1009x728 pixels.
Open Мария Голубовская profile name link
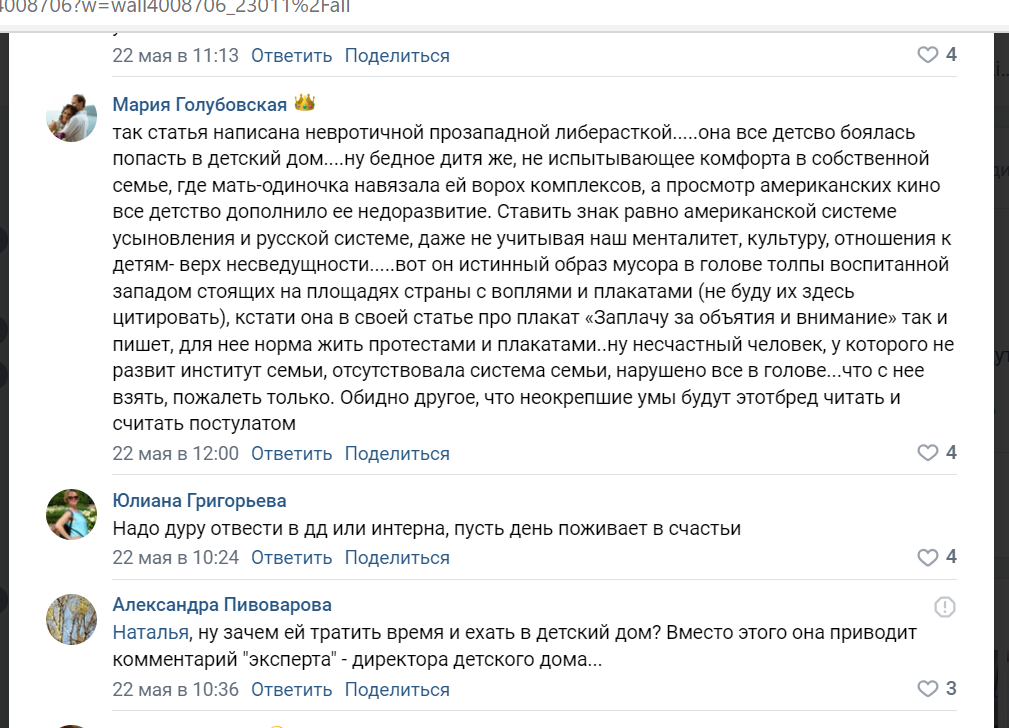tap(199, 104)
